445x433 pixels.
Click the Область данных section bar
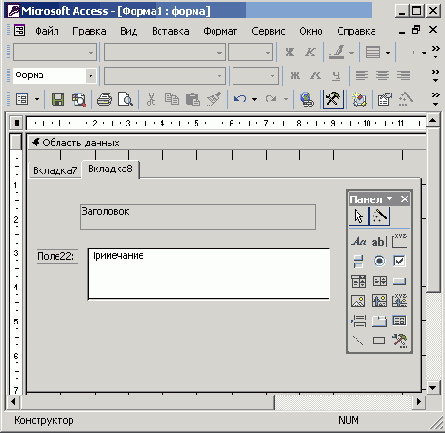(227, 143)
